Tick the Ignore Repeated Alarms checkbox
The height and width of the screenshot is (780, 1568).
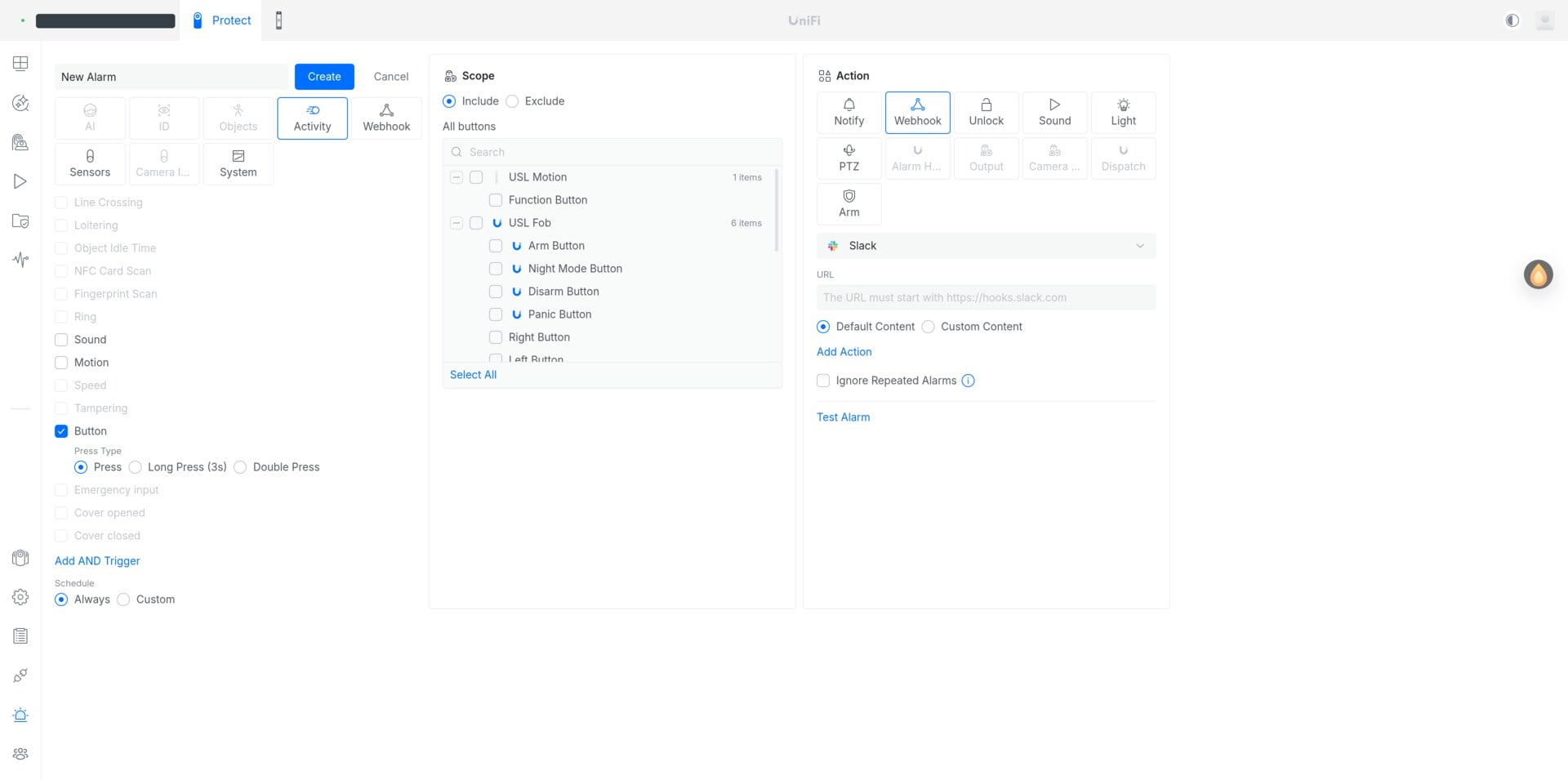pos(823,381)
